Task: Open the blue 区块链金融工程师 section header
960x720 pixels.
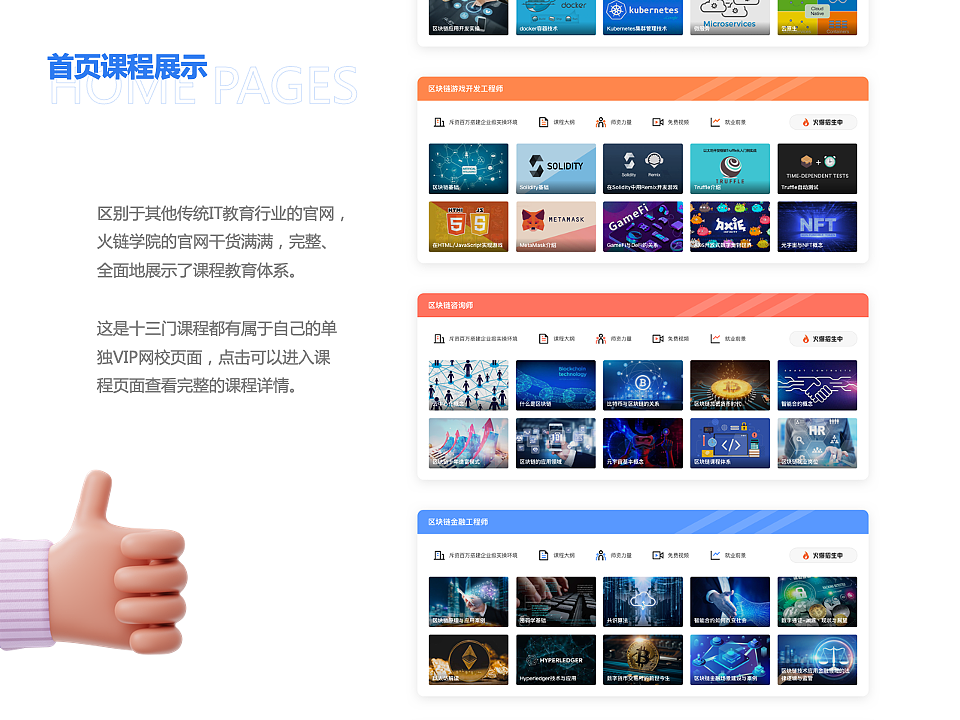Action: coord(643,522)
